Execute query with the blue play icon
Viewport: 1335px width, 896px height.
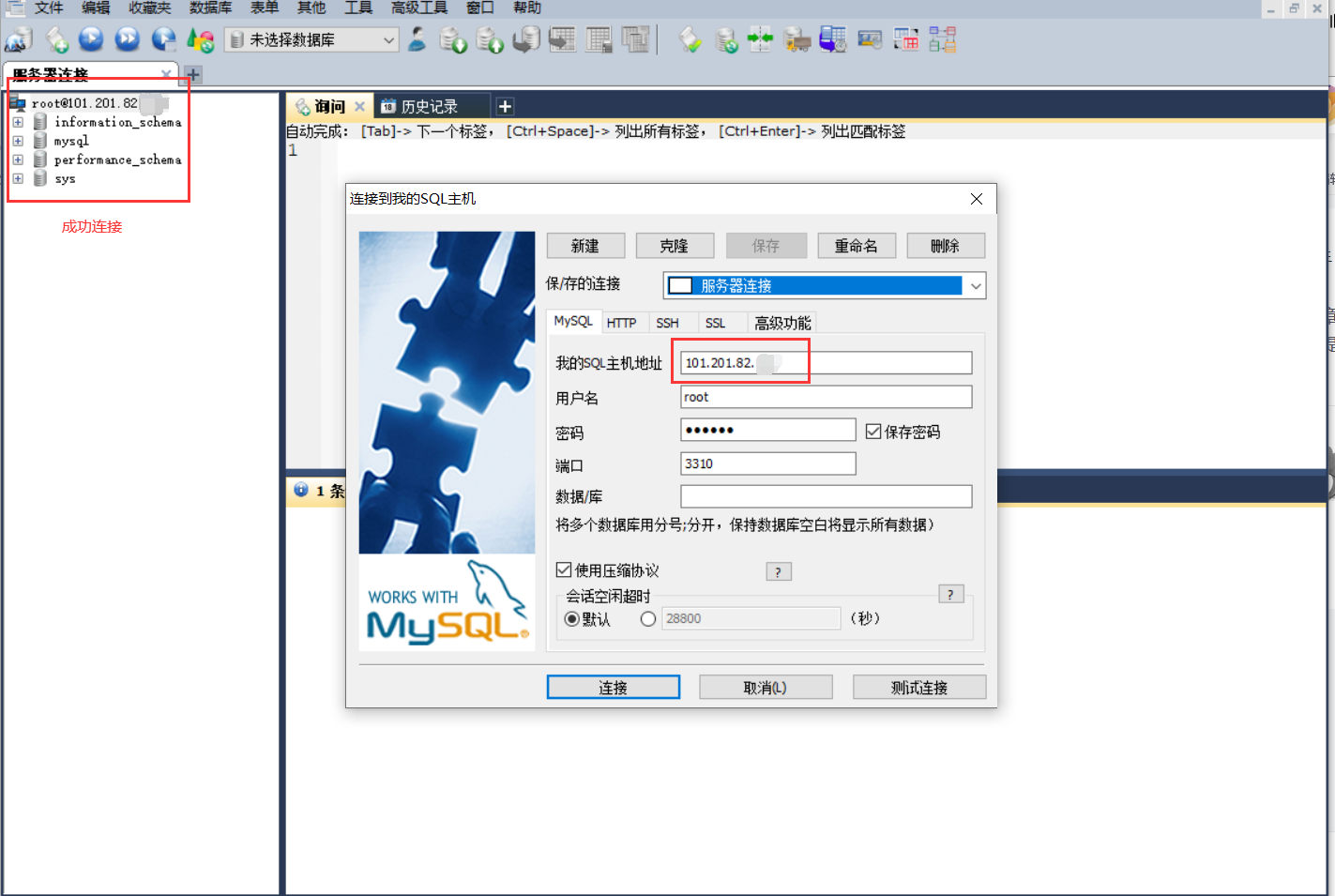pyautogui.click(x=91, y=39)
